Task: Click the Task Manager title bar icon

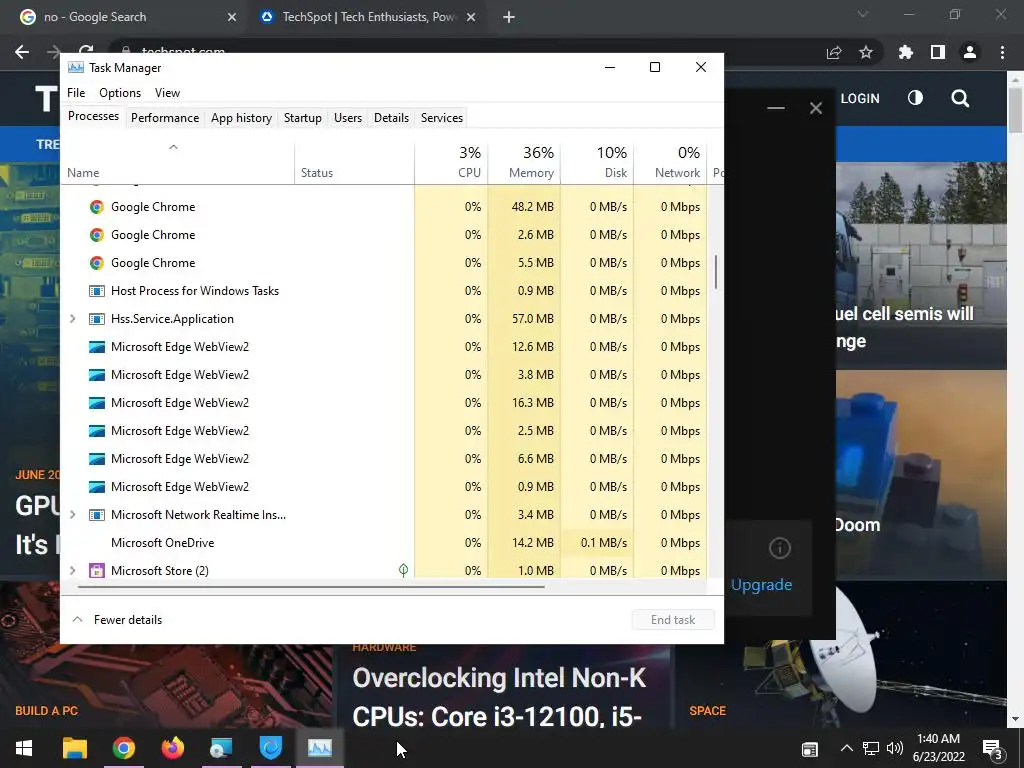Action: [76, 67]
